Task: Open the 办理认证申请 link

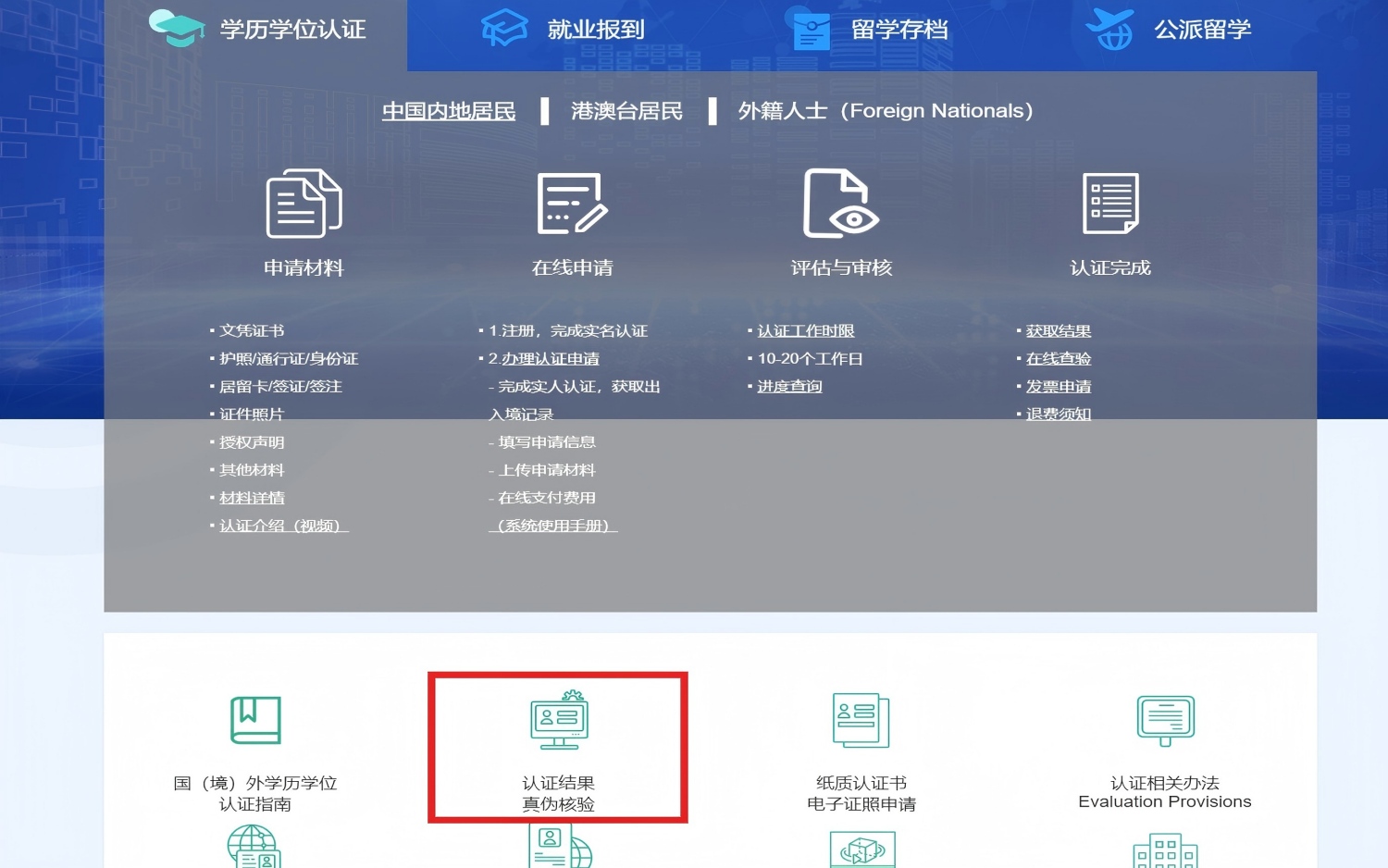Action: (550, 359)
